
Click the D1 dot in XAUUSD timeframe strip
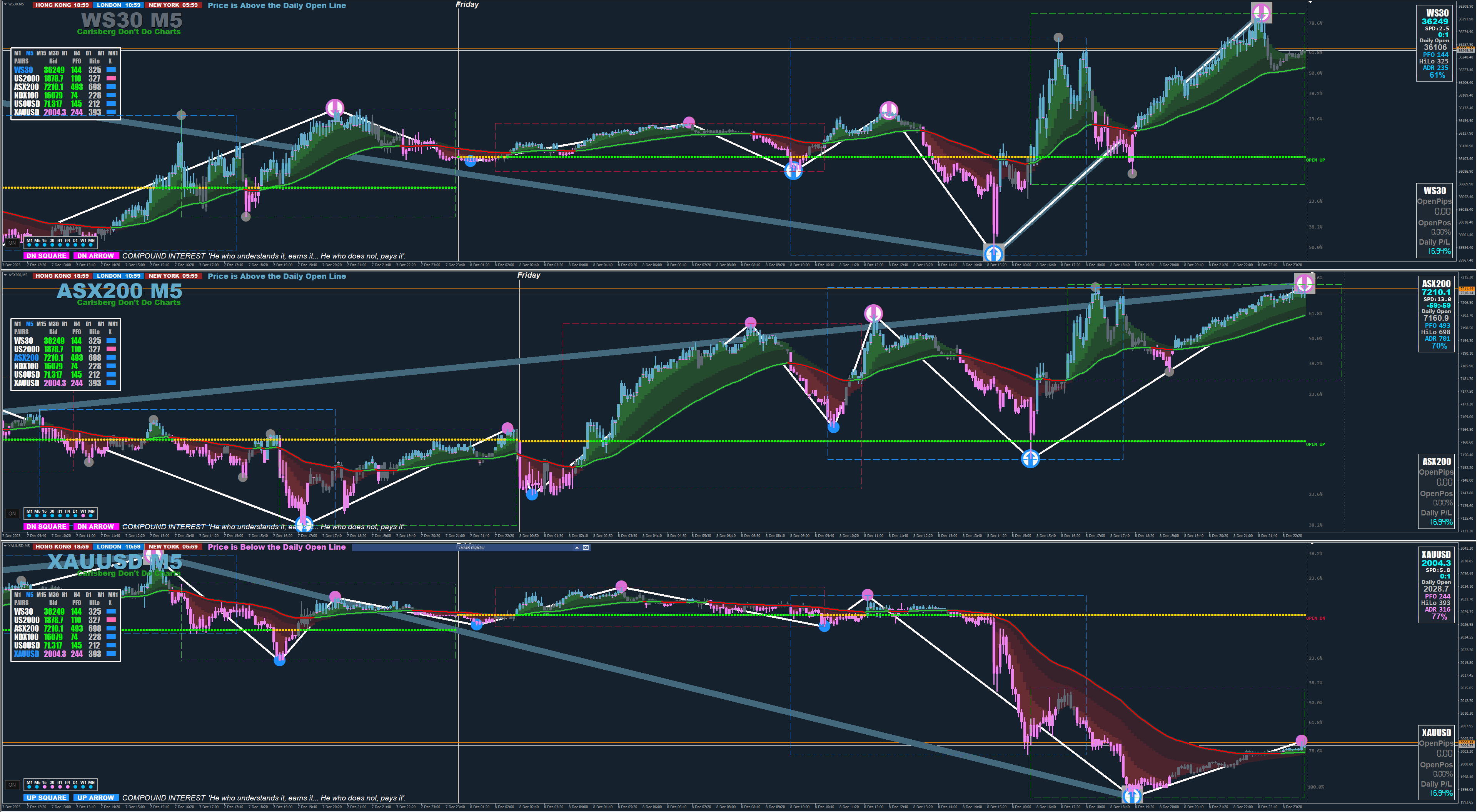click(x=75, y=787)
